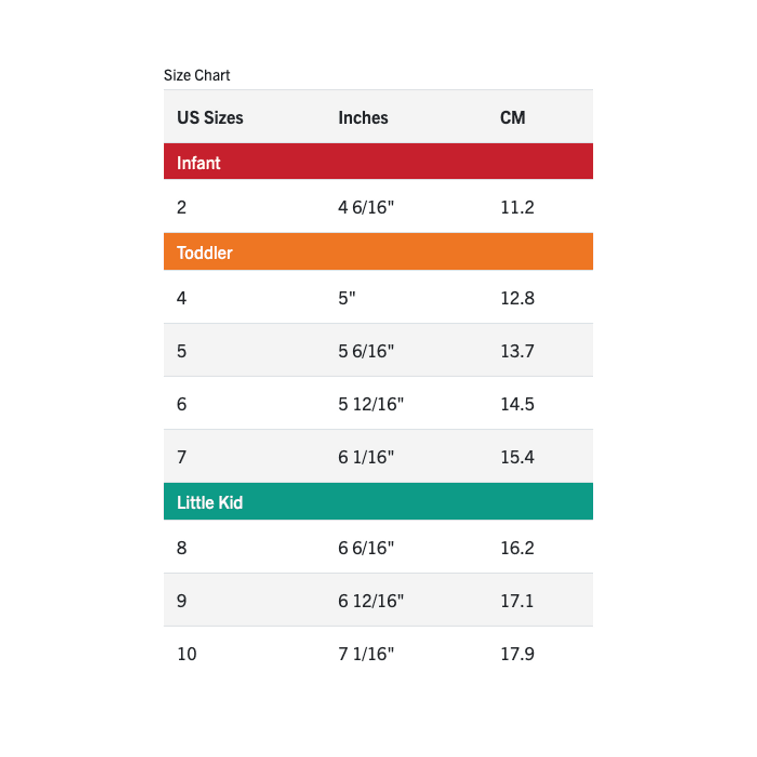Click the 13.7 CM value
Screen dimensions: 757x757
(x=517, y=351)
